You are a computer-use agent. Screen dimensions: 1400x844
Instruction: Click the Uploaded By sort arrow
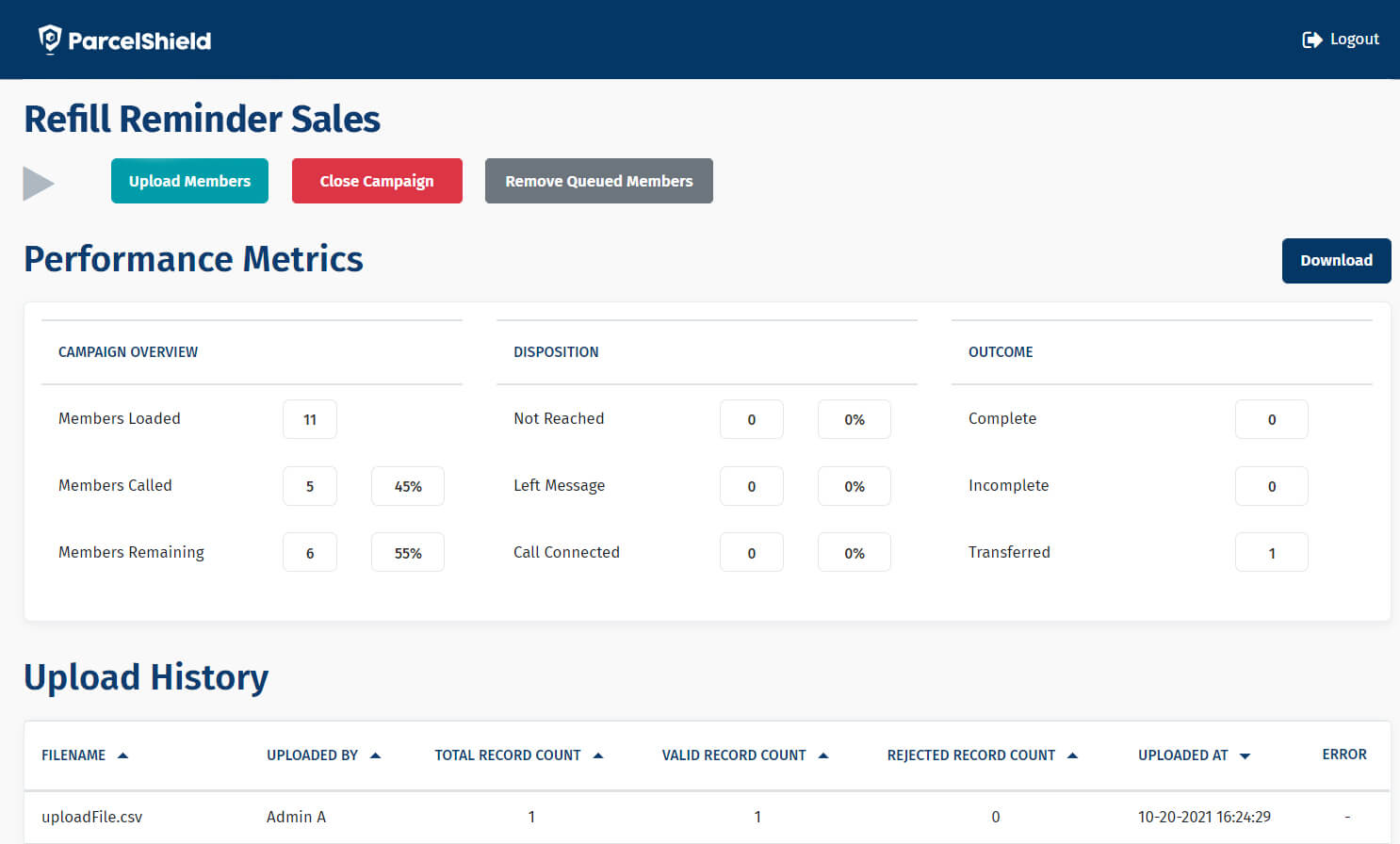click(x=375, y=755)
